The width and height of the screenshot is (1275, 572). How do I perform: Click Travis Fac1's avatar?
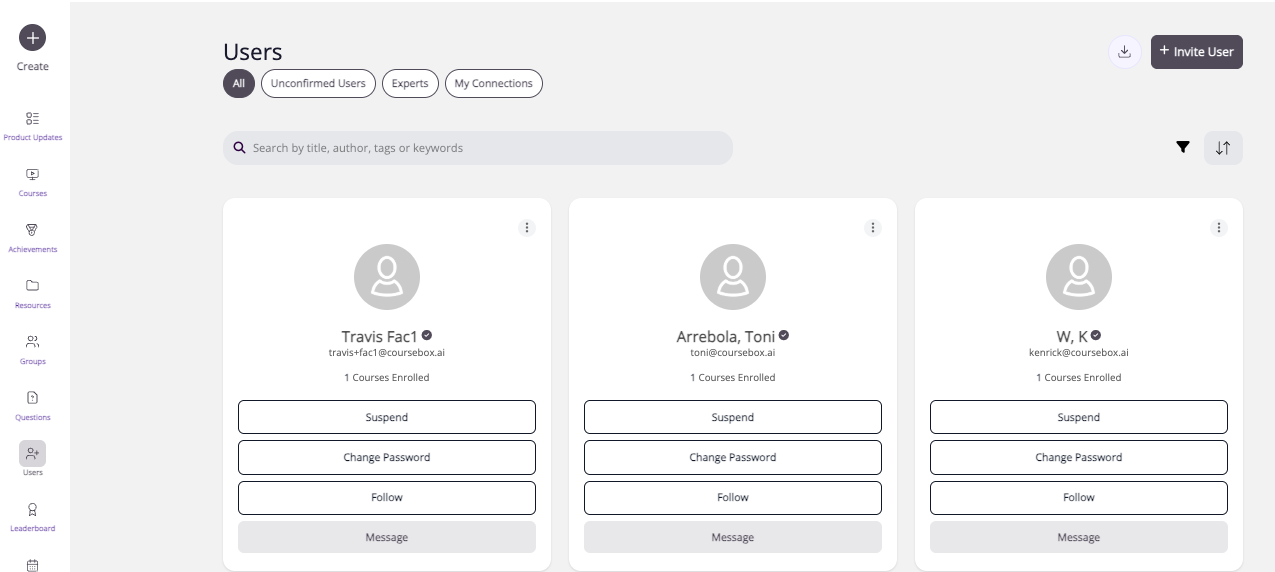387,277
